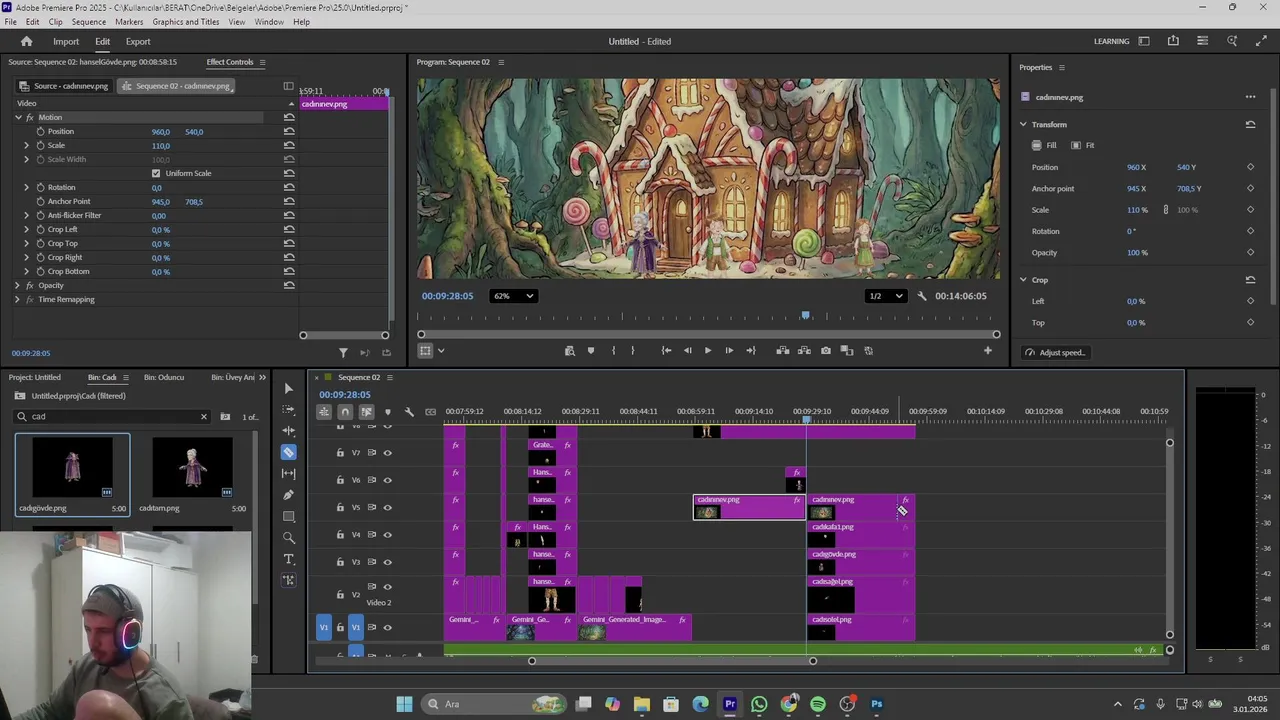Expand the Anti-flicker Filter parameter
This screenshot has height=720, width=1280.
(27, 215)
